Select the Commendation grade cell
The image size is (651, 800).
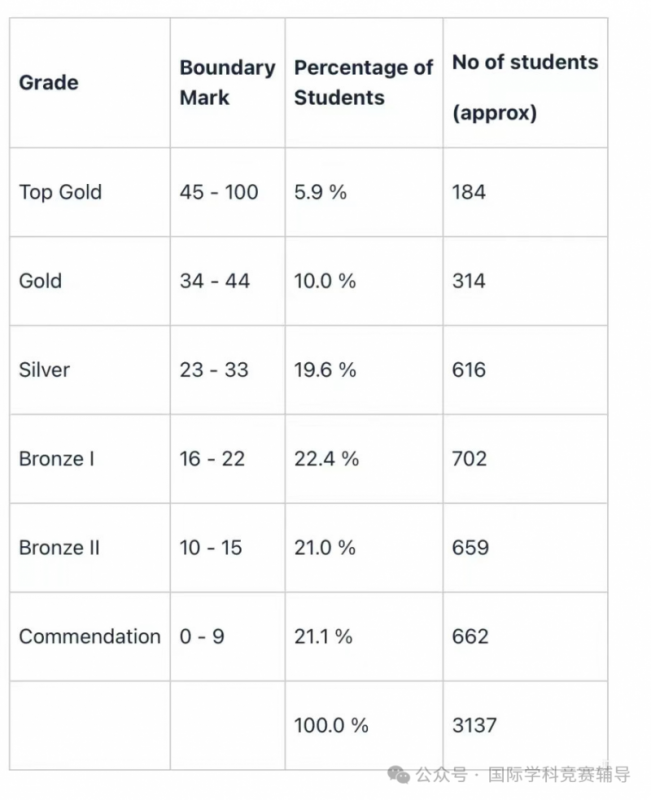click(90, 637)
